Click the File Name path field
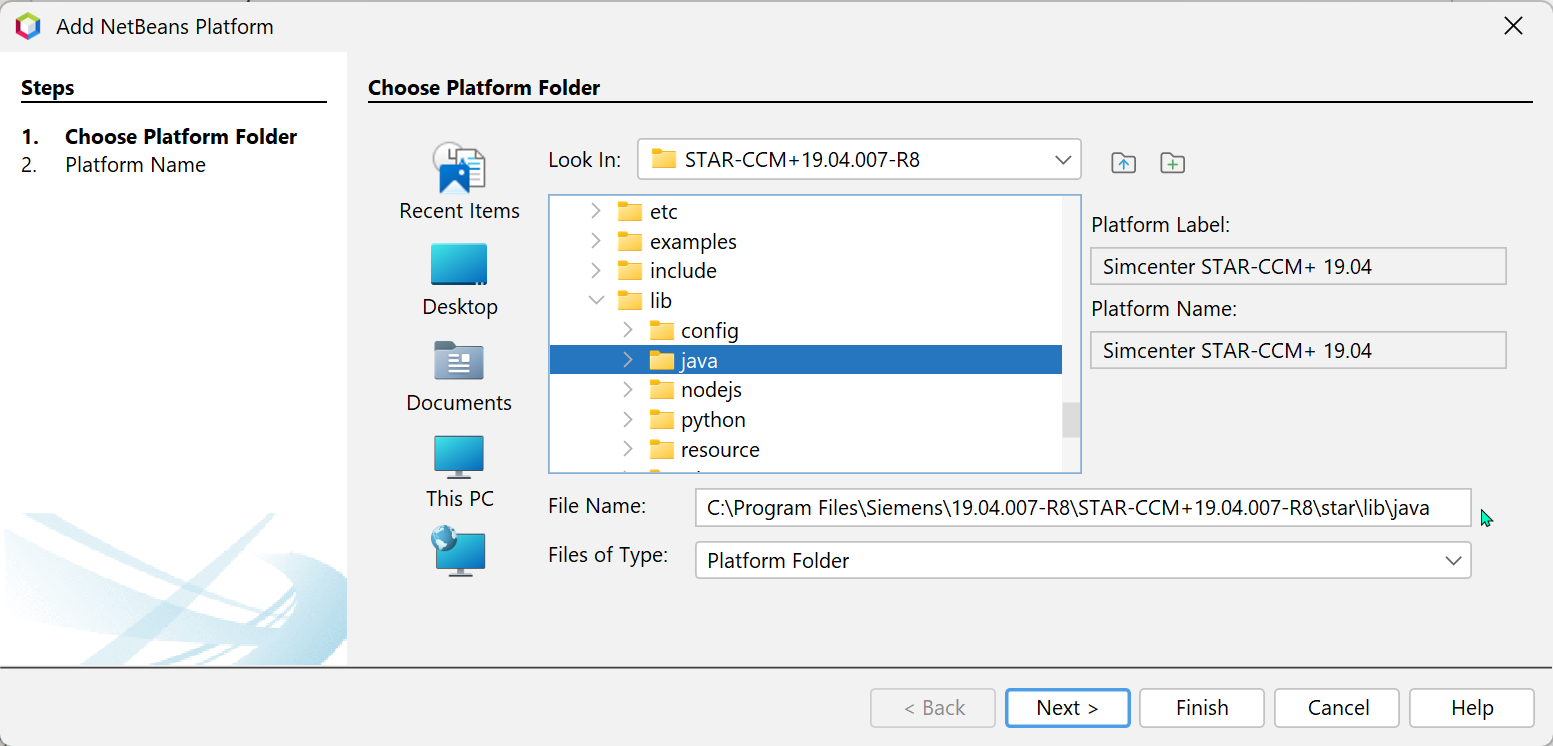The image size is (1553, 746). pyautogui.click(x=1083, y=508)
